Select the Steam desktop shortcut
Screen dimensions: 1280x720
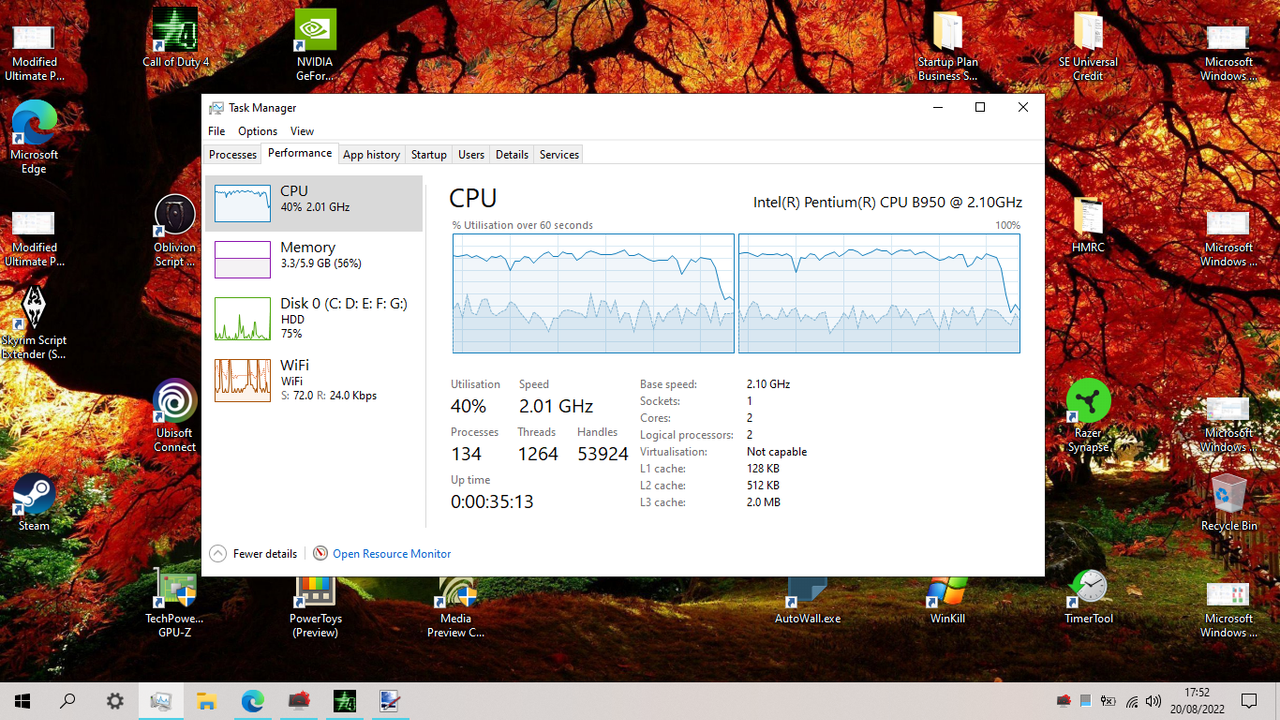pyautogui.click(x=34, y=501)
